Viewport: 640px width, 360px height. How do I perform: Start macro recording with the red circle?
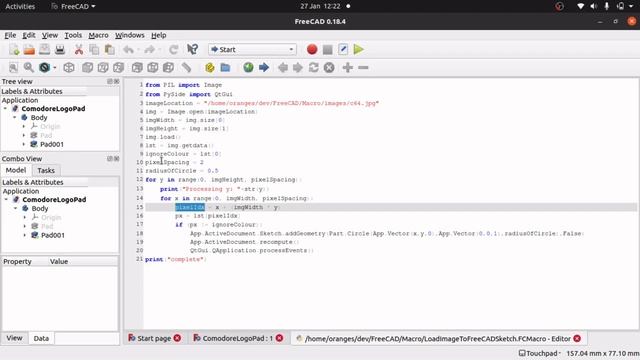(312, 49)
